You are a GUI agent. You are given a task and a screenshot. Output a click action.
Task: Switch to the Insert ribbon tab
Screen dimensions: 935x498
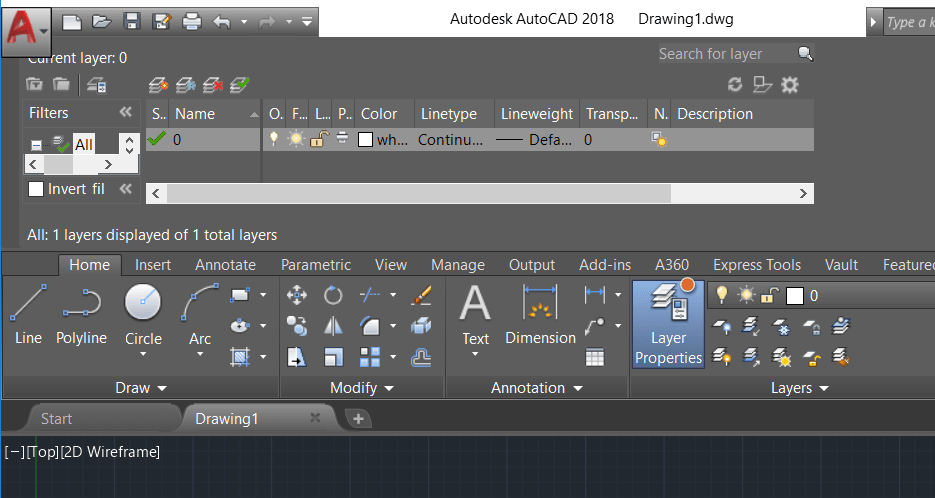point(153,265)
